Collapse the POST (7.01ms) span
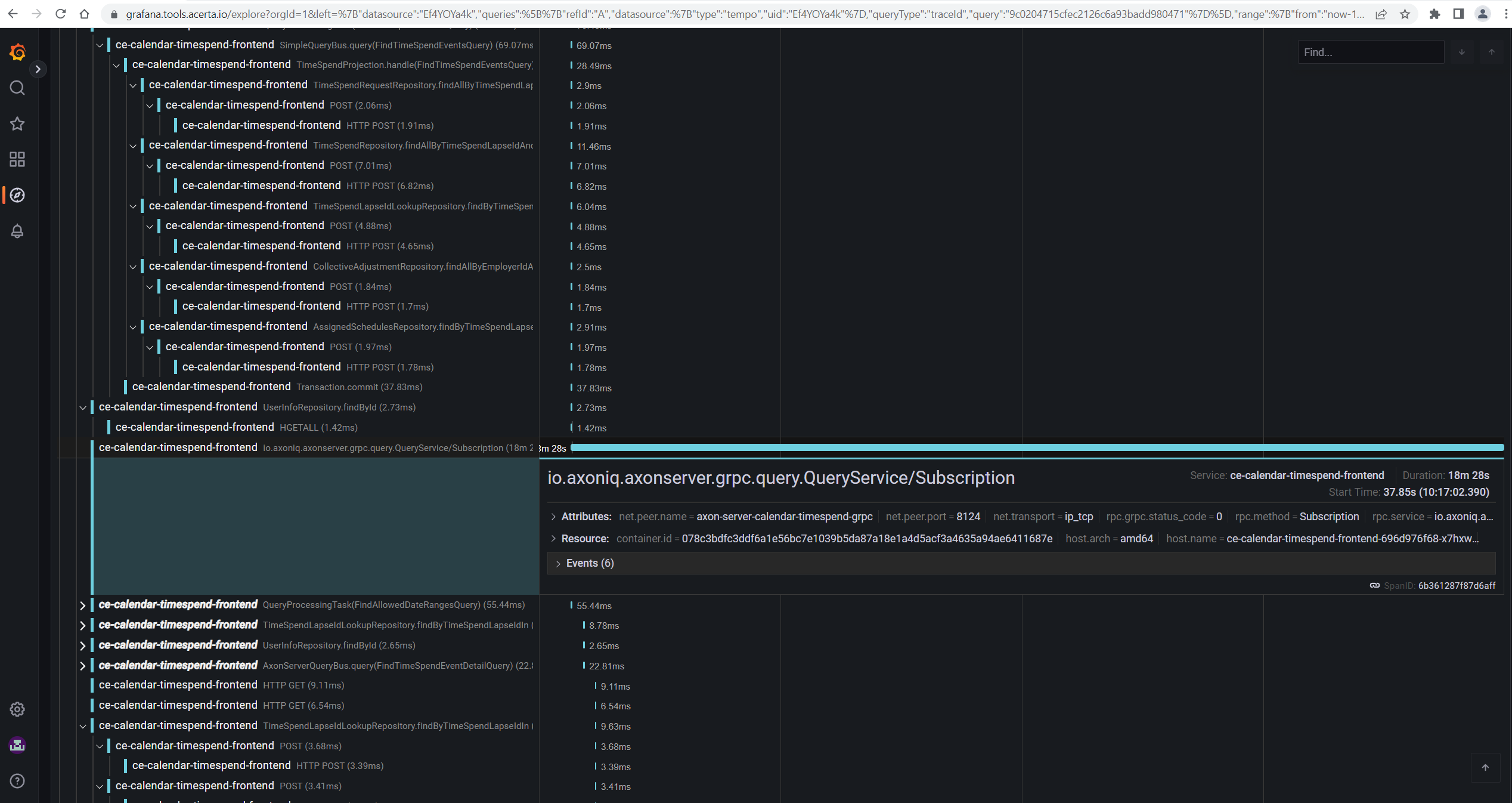Screen dimensions: 1512x803 pos(150,166)
